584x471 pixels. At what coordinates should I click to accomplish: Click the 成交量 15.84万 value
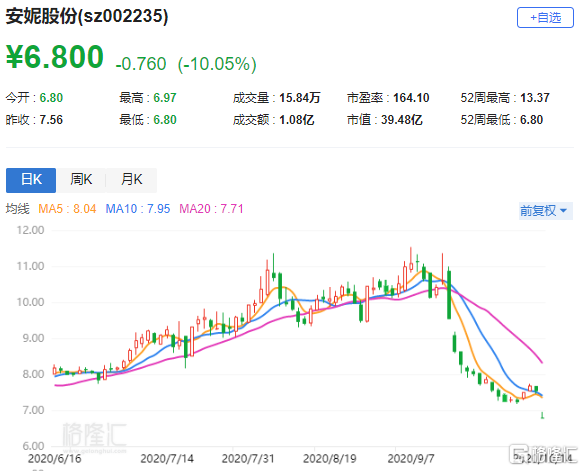(x=300, y=98)
